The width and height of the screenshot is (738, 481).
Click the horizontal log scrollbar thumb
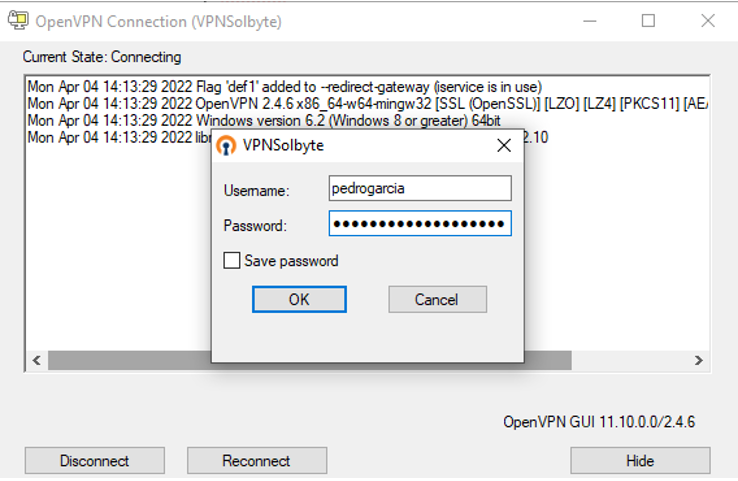310,361
